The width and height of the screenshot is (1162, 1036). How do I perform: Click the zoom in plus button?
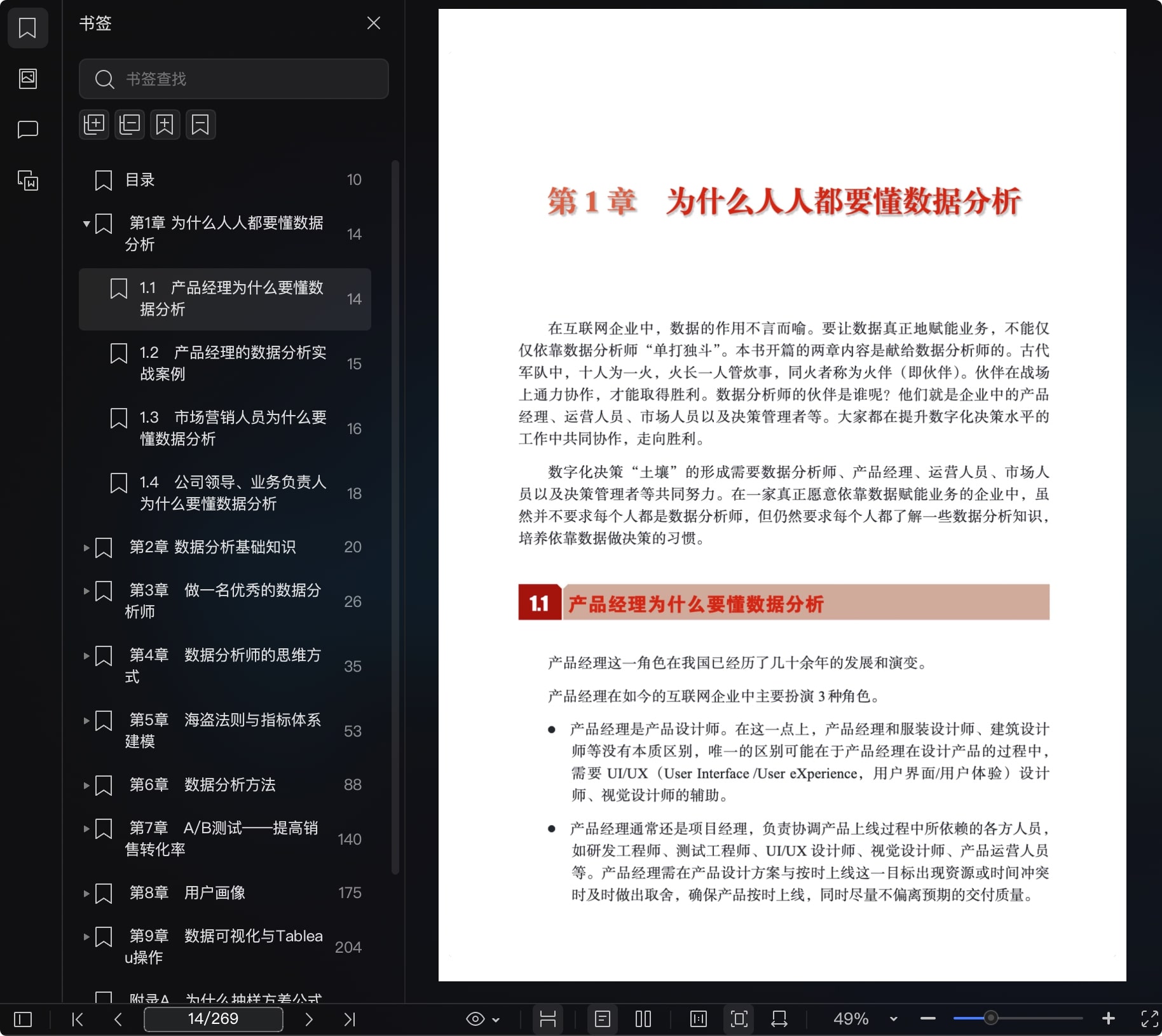coord(1109,1019)
